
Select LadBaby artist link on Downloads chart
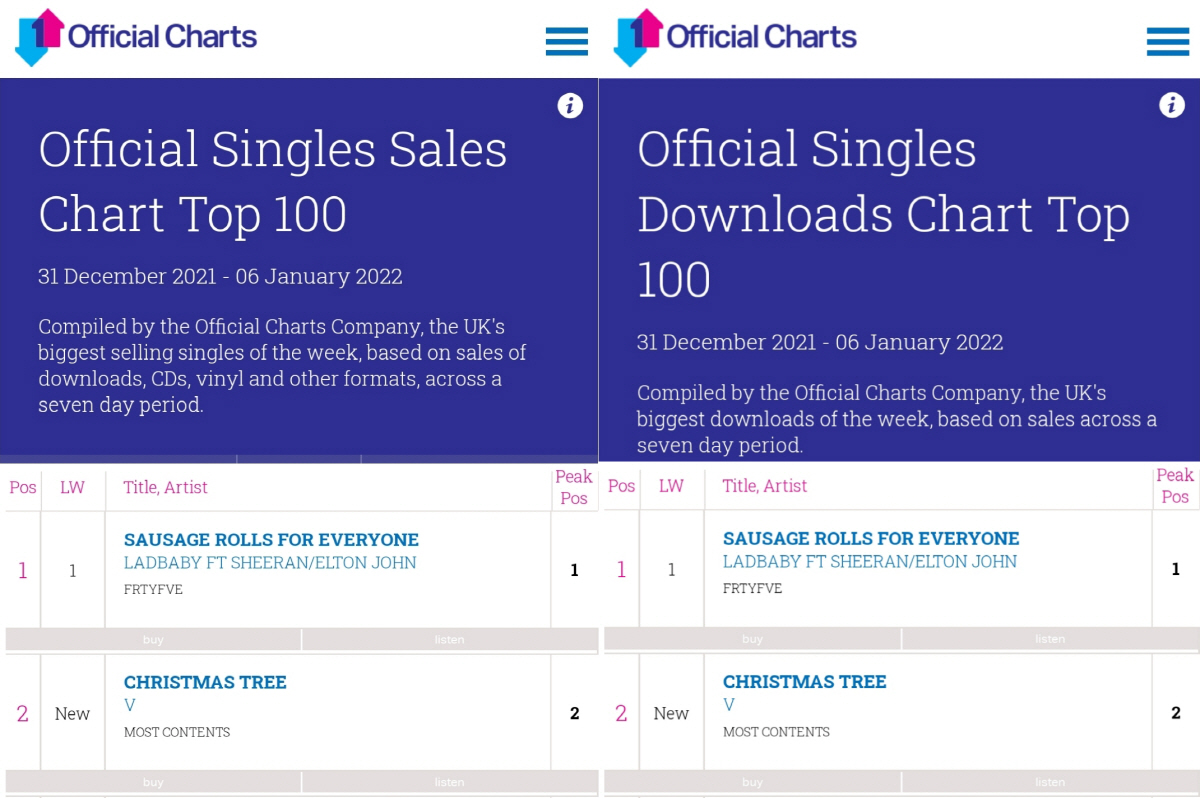click(870, 562)
